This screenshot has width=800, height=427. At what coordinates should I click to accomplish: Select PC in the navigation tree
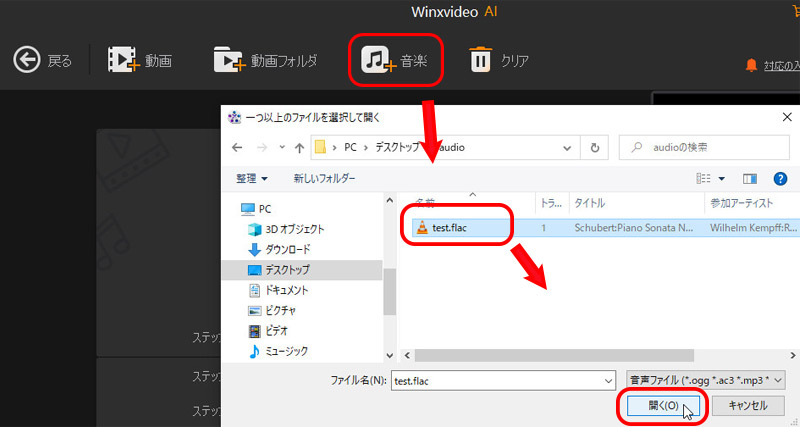click(256, 209)
